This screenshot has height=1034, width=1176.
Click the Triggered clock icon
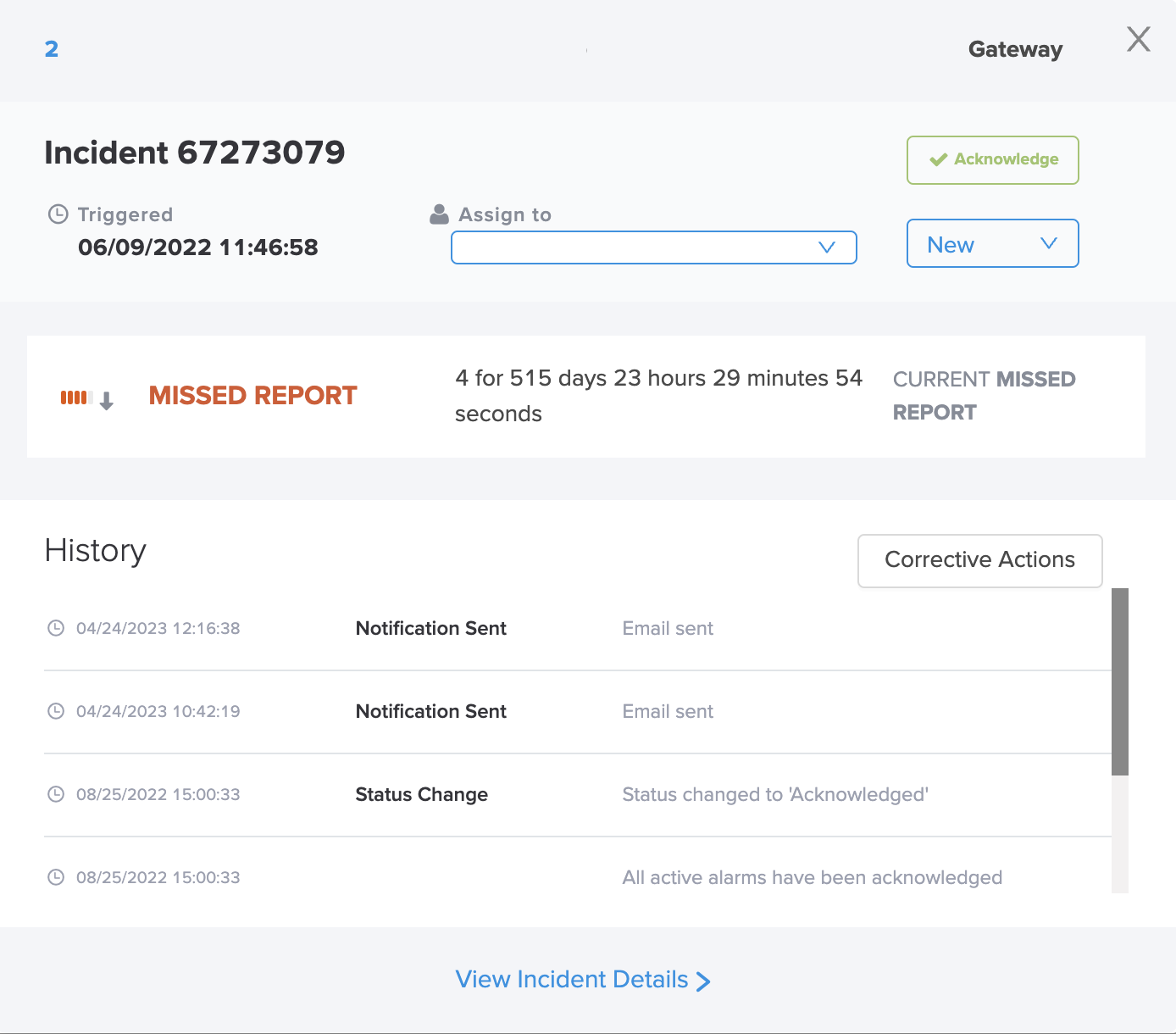point(58,214)
